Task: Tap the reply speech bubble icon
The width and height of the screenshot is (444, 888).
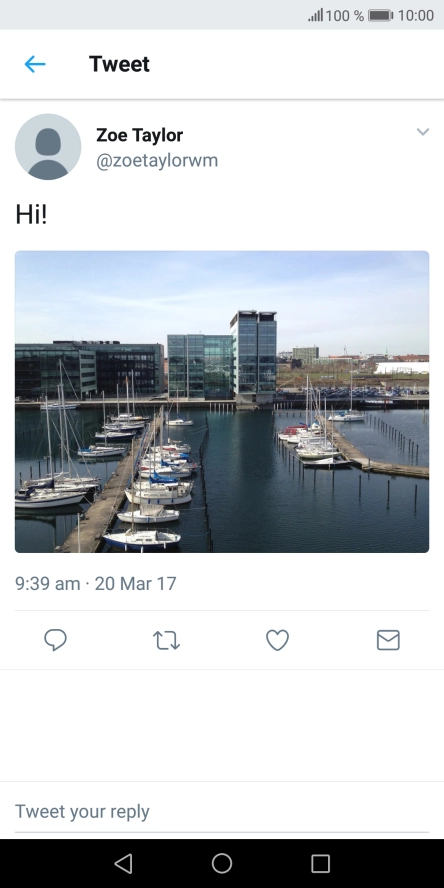Action: point(56,640)
